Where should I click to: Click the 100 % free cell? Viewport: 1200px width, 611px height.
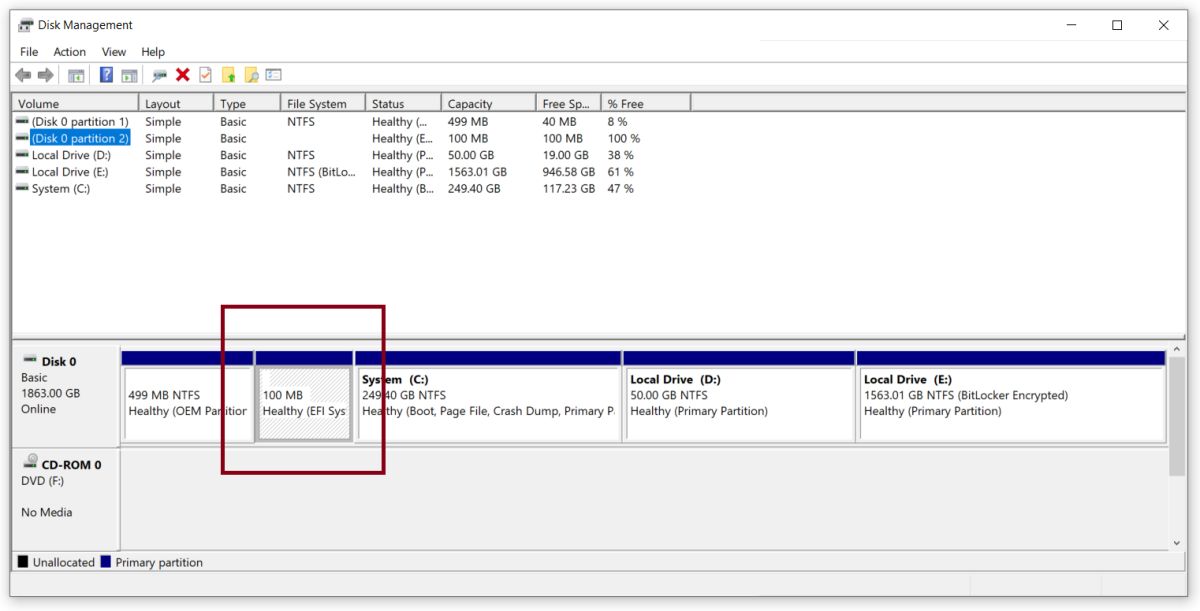click(x=624, y=138)
